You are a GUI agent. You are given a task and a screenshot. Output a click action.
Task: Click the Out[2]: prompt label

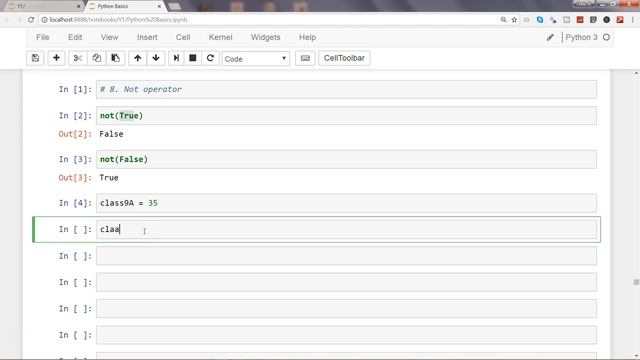(76, 134)
